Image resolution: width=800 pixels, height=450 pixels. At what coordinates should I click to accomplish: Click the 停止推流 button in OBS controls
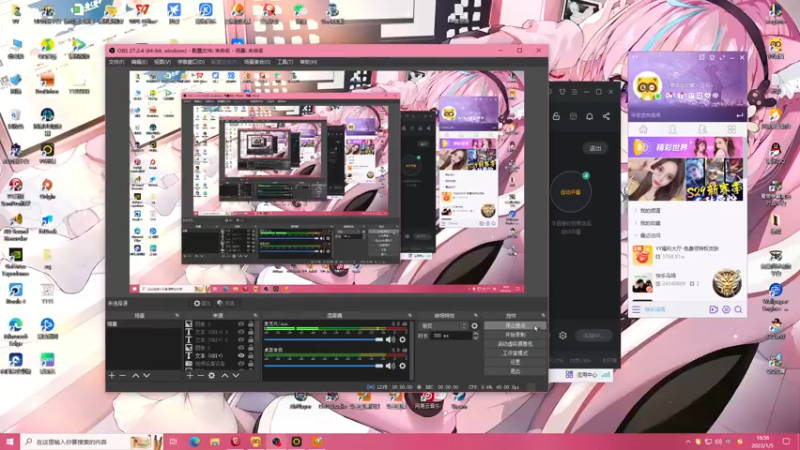(x=515, y=326)
